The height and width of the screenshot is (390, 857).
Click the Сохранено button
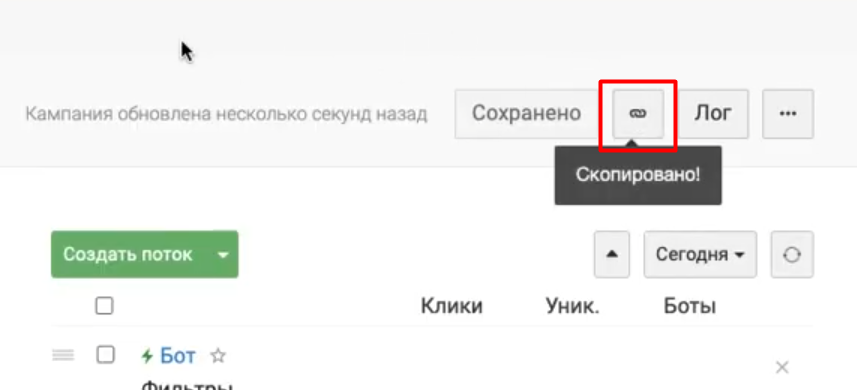tap(526, 114)
